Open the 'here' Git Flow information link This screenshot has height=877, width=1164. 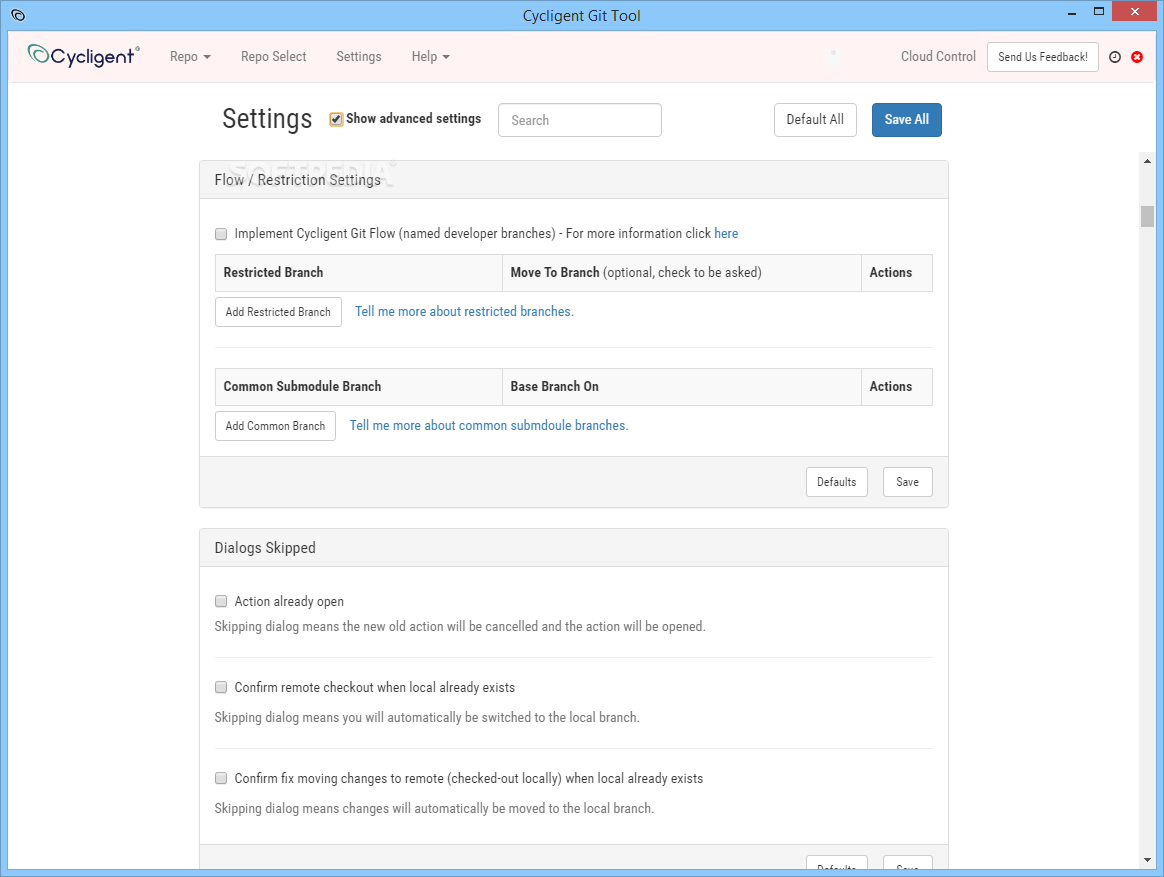point(726,233)
